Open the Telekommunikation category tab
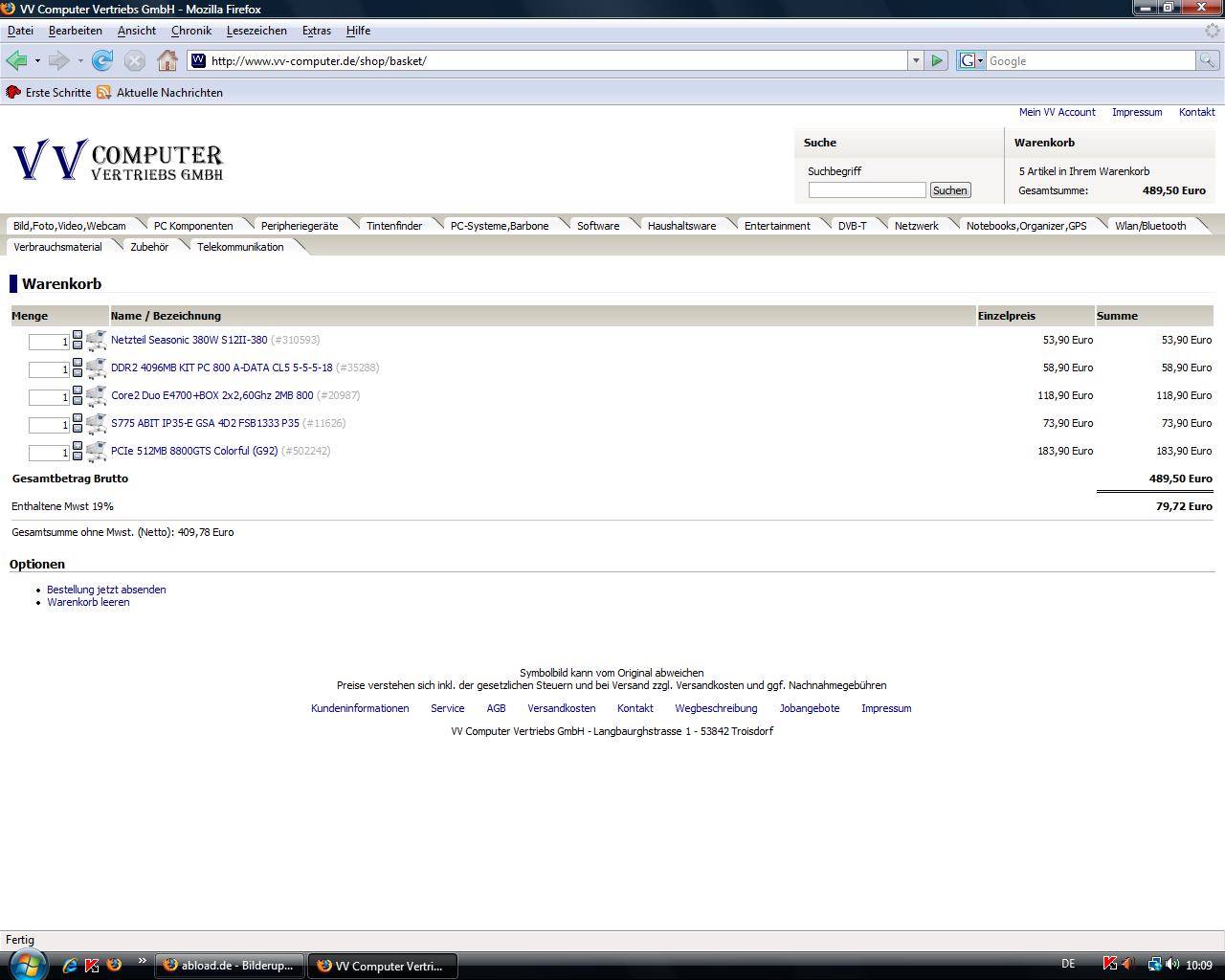Screen dimensions: 1225x980 [240, 247]
